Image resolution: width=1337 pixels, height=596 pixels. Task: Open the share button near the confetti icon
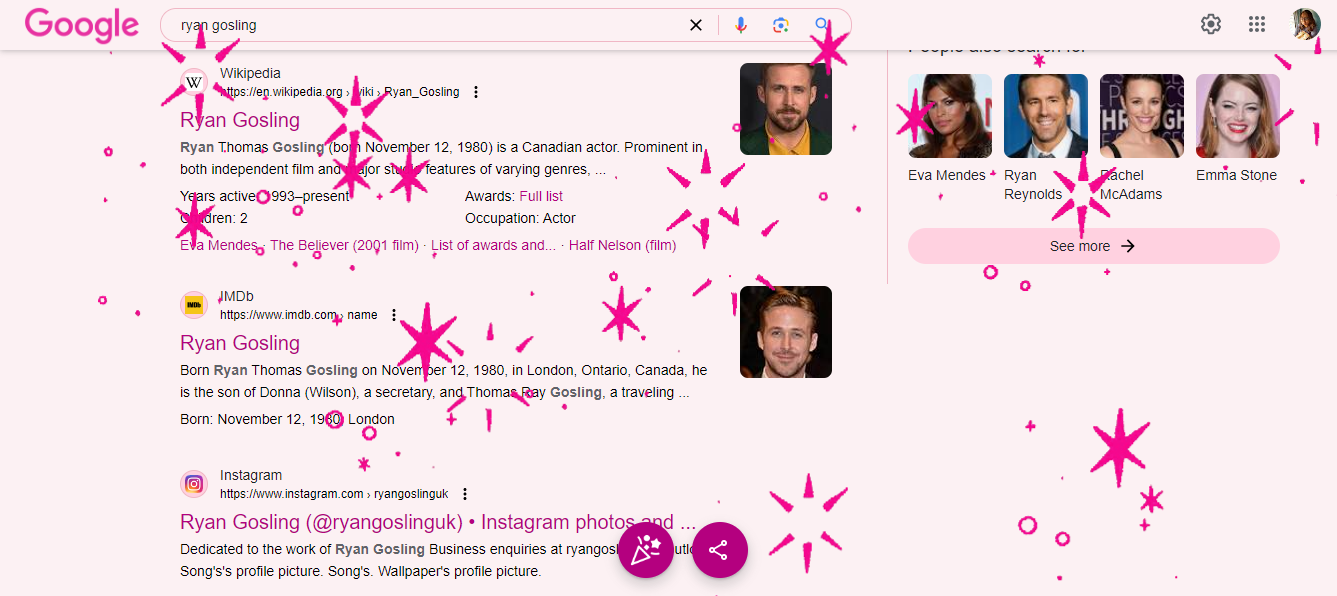[719, 550]
